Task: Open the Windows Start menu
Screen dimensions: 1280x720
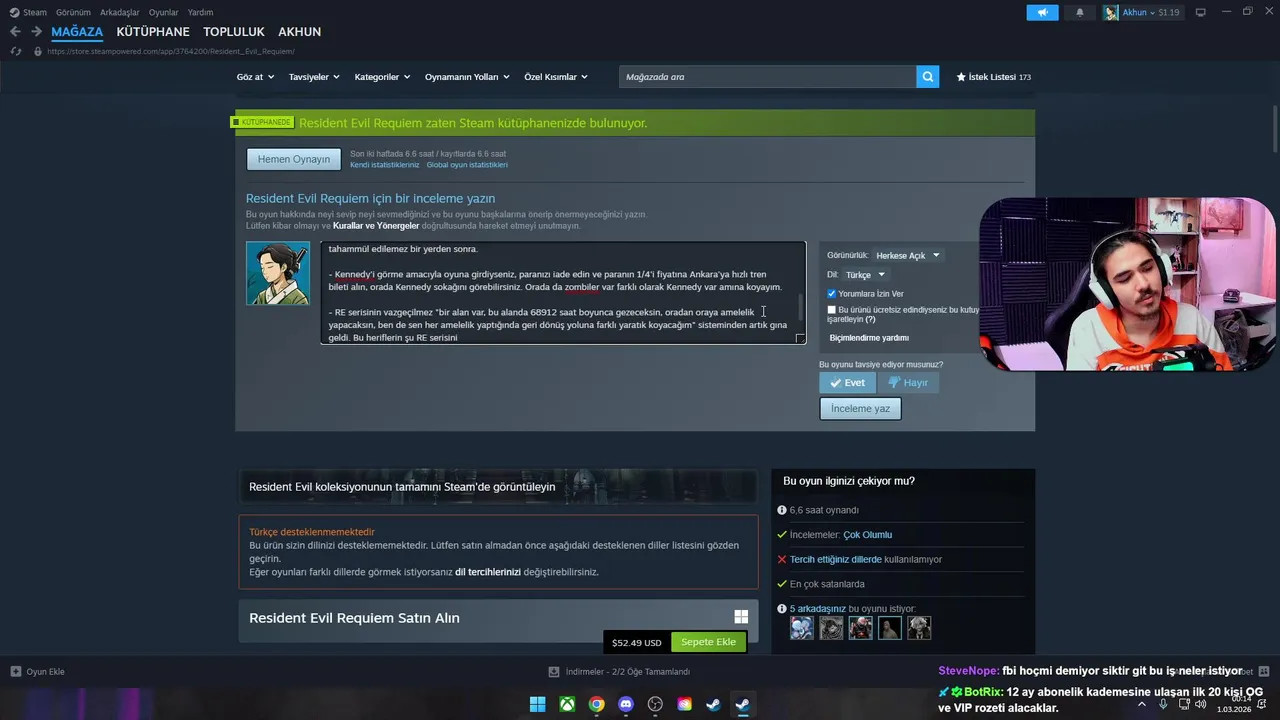Action: click(x=538, y=704)
